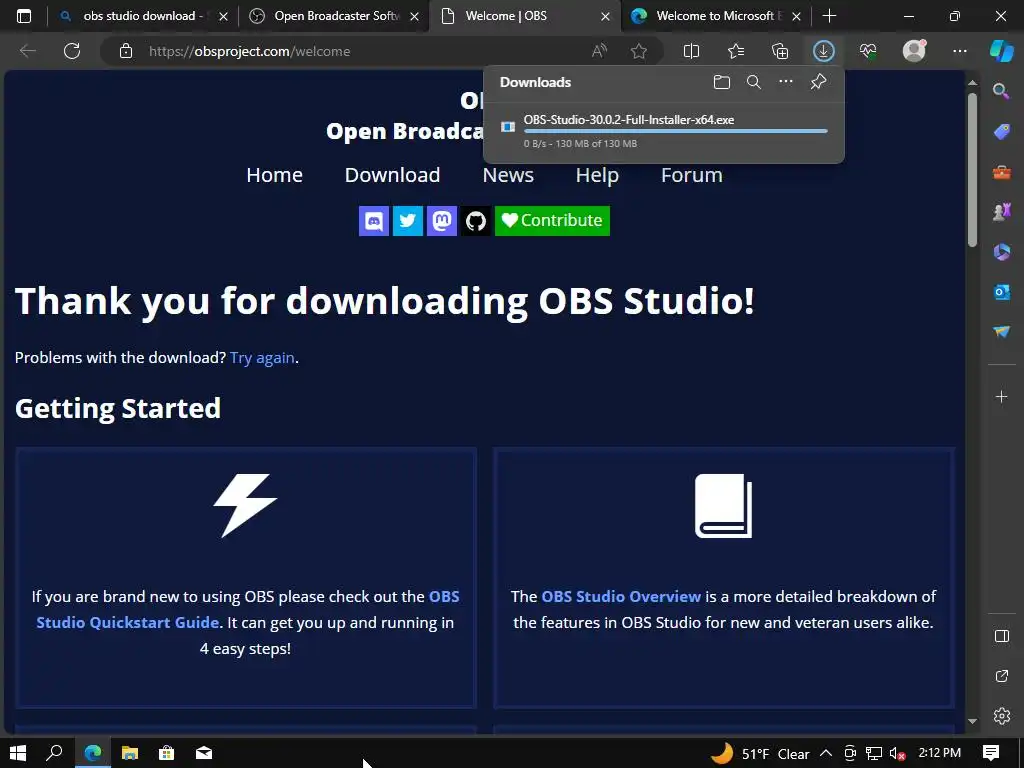This screenshot has width=1024, height=768.
Task: Activate the Read aloud icon
Action: 599,51
